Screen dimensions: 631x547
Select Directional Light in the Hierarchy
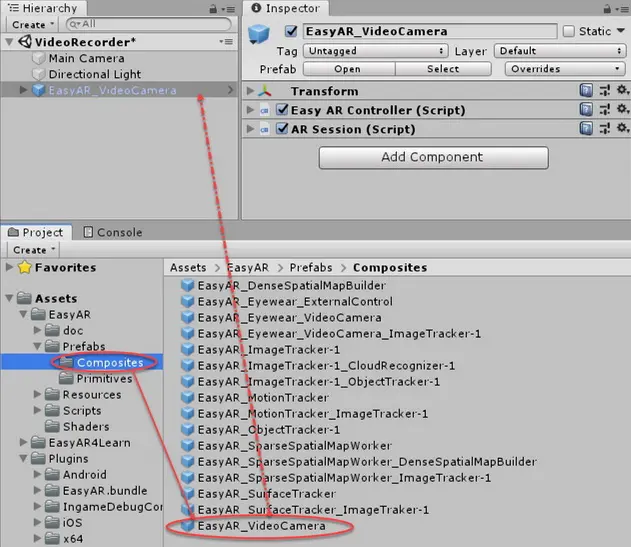(119, 74)
